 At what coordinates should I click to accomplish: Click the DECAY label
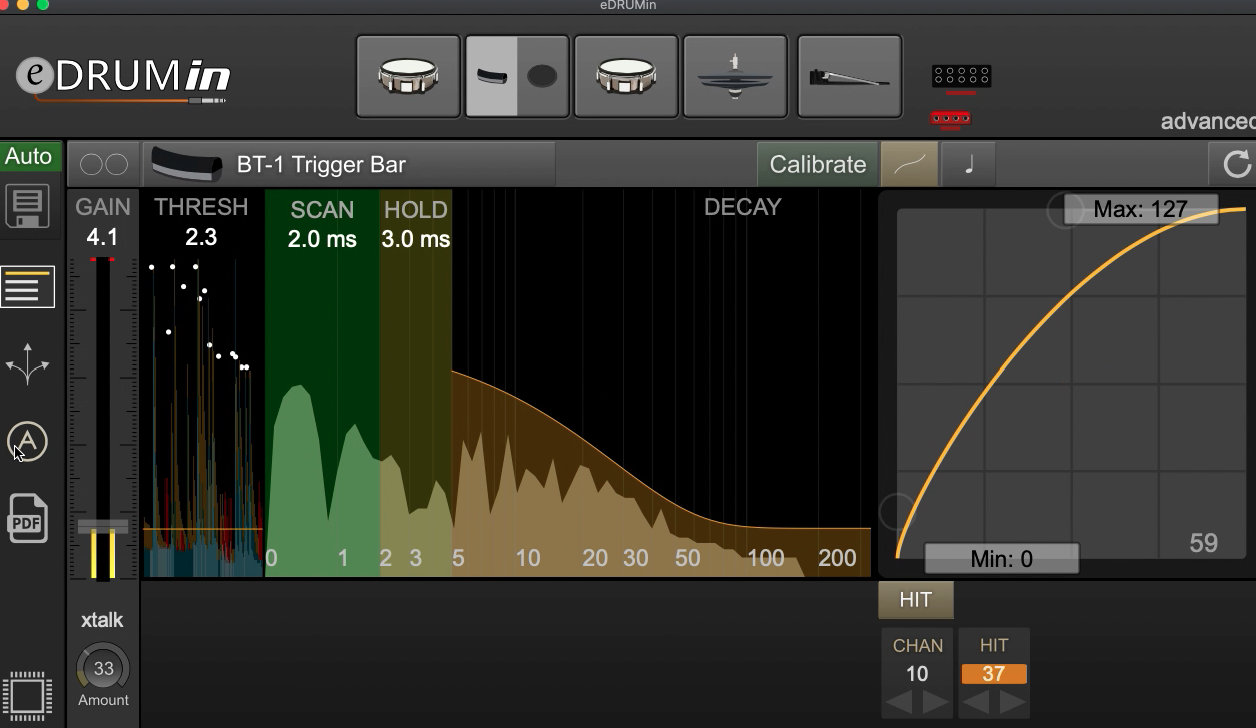point(742,207)
